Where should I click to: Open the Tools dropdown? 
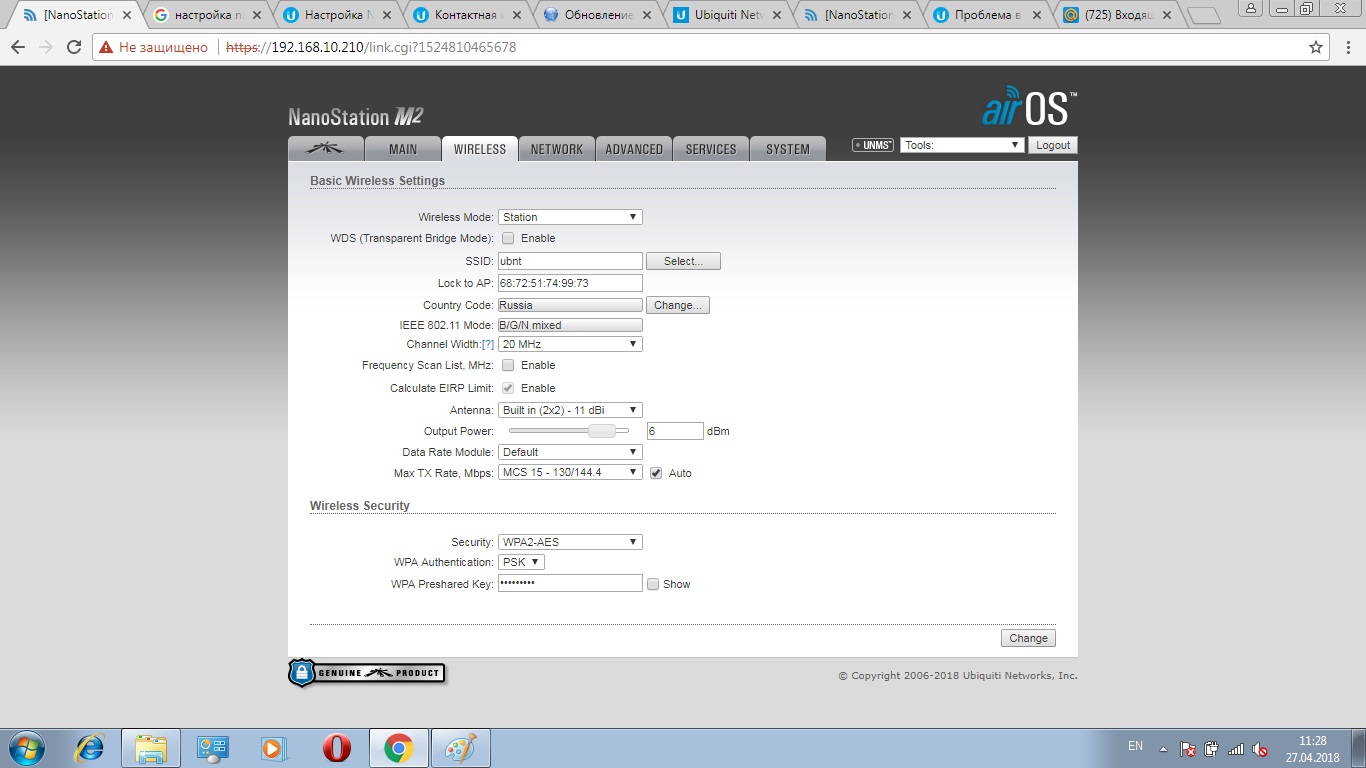[962, 145]
